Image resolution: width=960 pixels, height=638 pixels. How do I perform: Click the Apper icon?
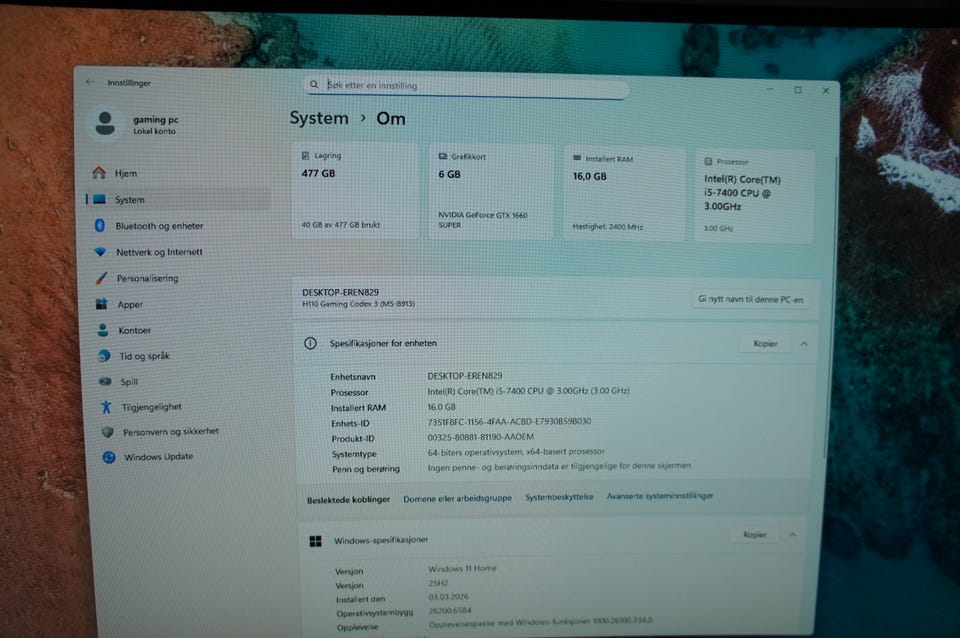102,304
